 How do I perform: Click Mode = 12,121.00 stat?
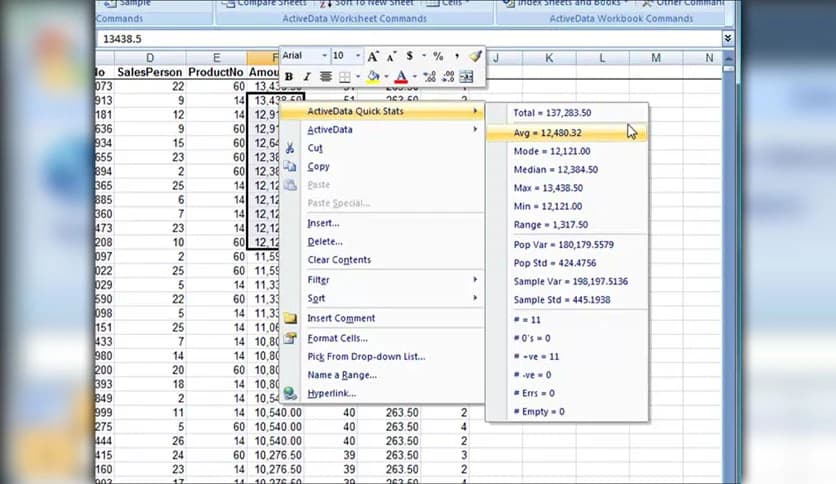tap(567, 151)
